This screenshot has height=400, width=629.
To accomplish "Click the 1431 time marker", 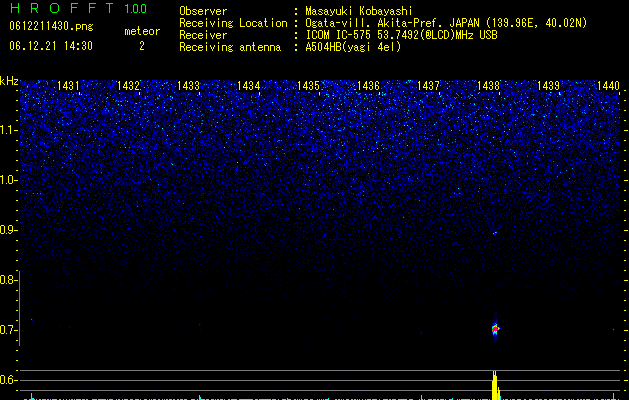I will point(68,85).
